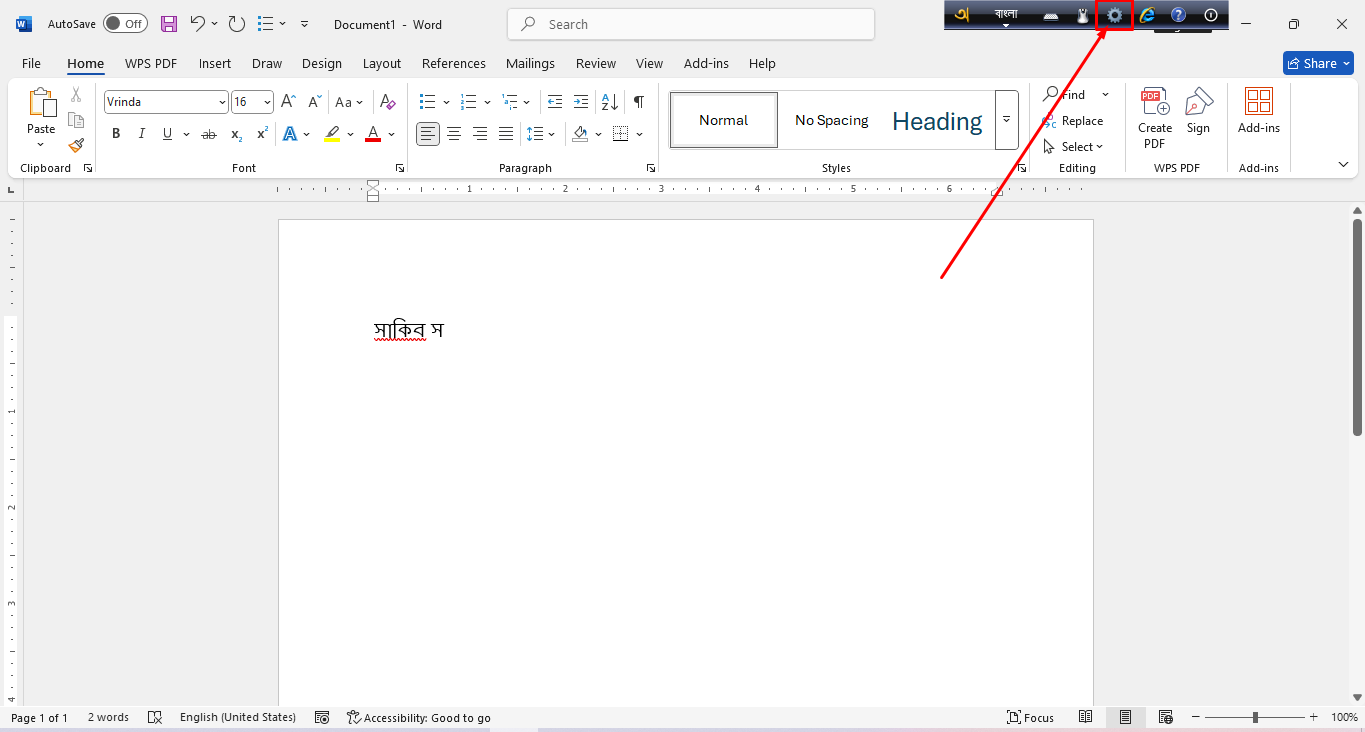Click the Format Painter brush icon
This screenshot has height=732, width=1365.
[76, 146]
